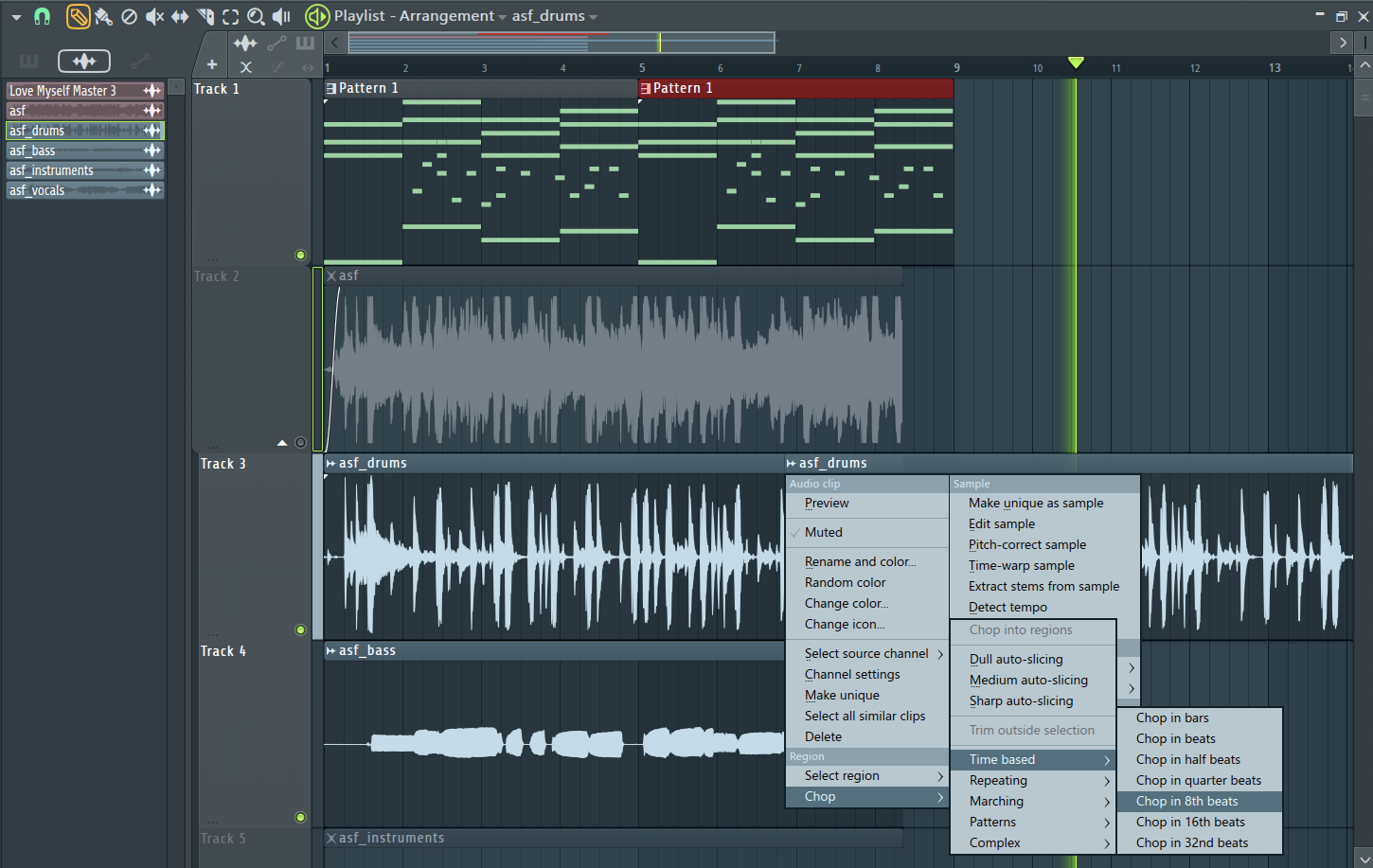Click the add track plus button
Screen dimensions: 1373x868
coord(212,64)
